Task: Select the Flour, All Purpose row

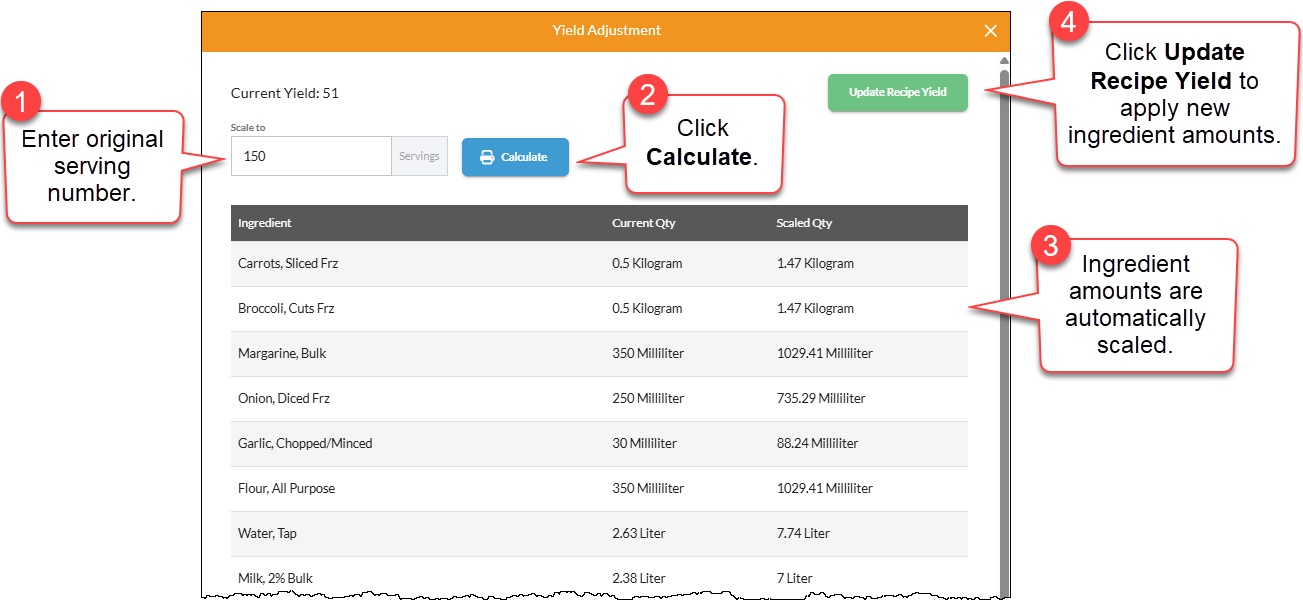Action: [599, 489]
